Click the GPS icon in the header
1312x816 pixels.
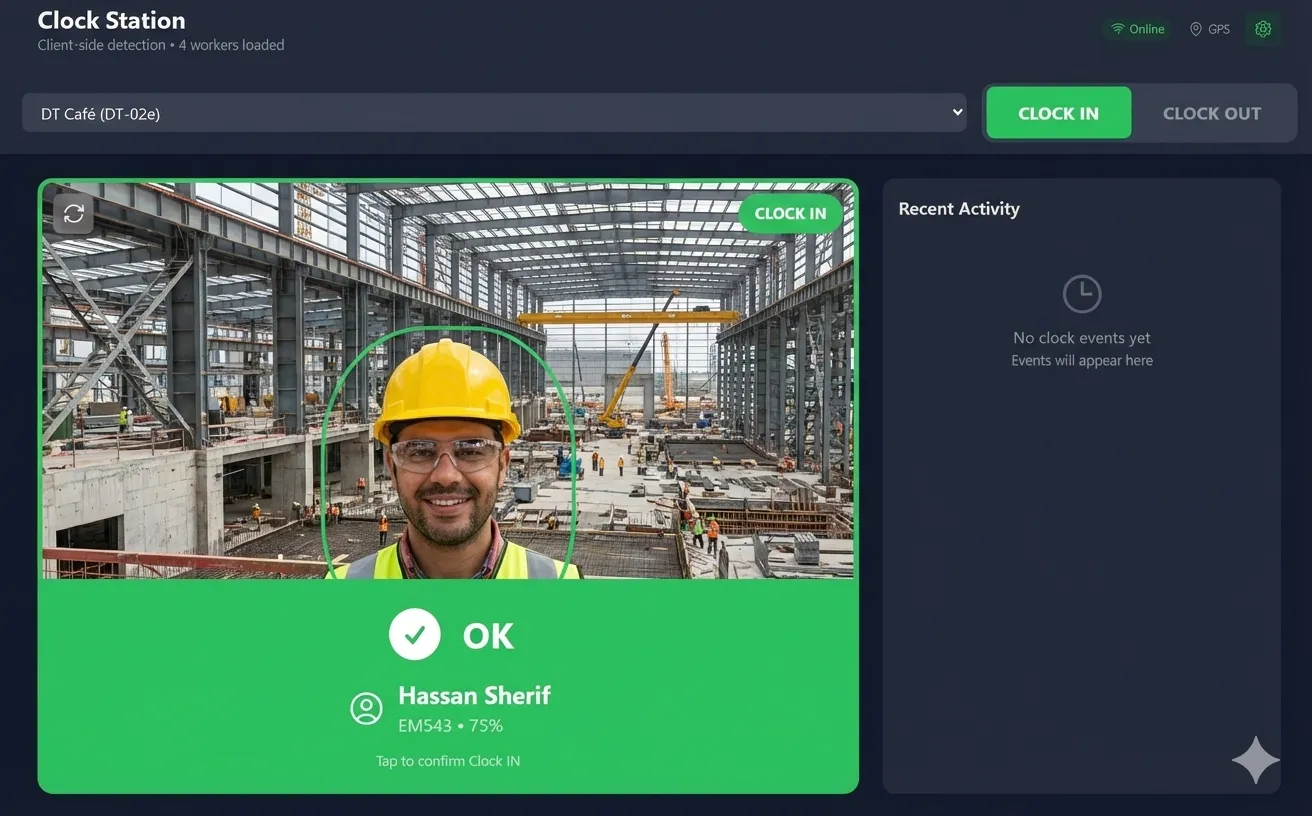[1196, 29]
